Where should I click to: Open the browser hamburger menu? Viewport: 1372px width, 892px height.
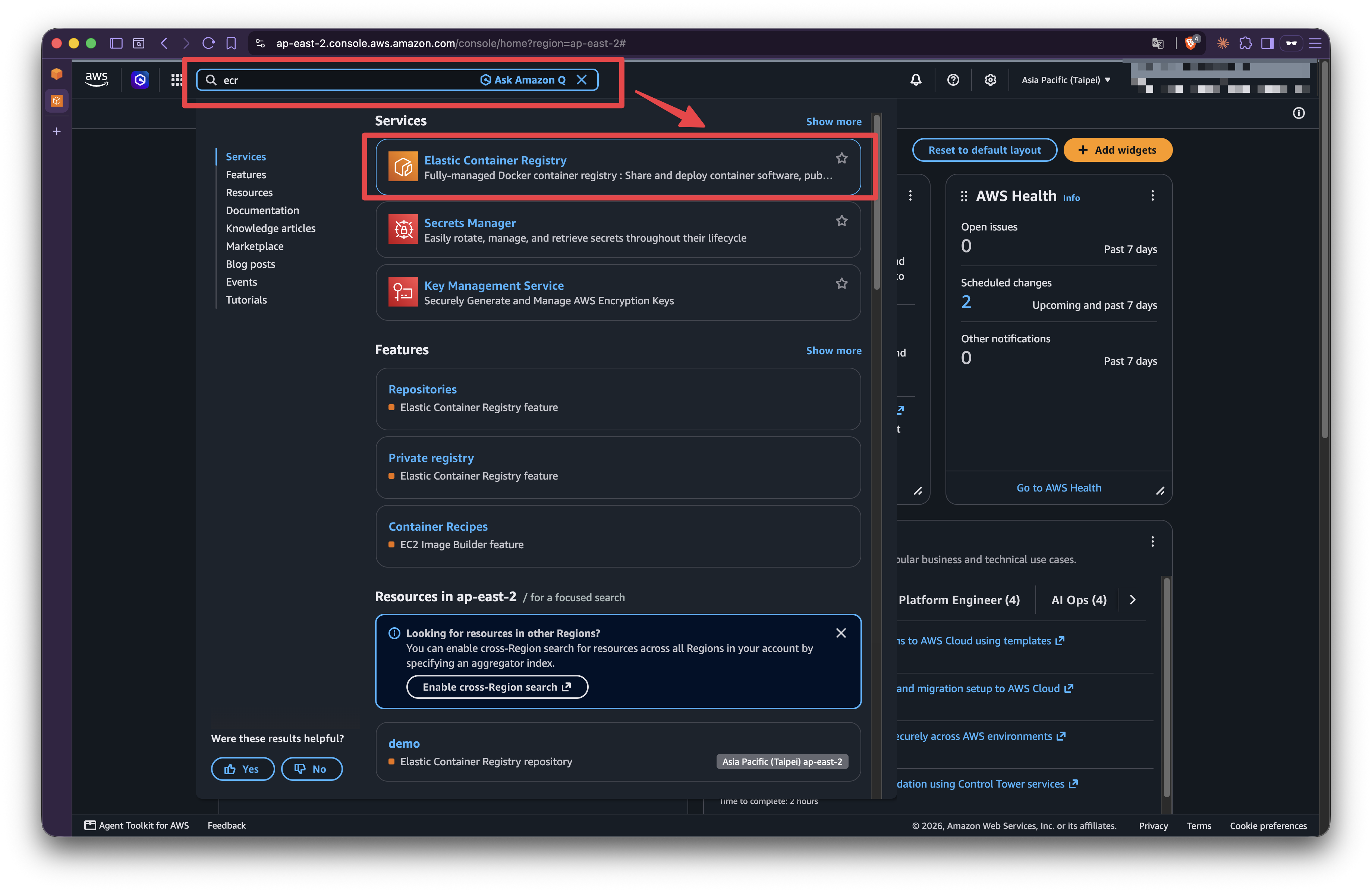[1315, 43]
